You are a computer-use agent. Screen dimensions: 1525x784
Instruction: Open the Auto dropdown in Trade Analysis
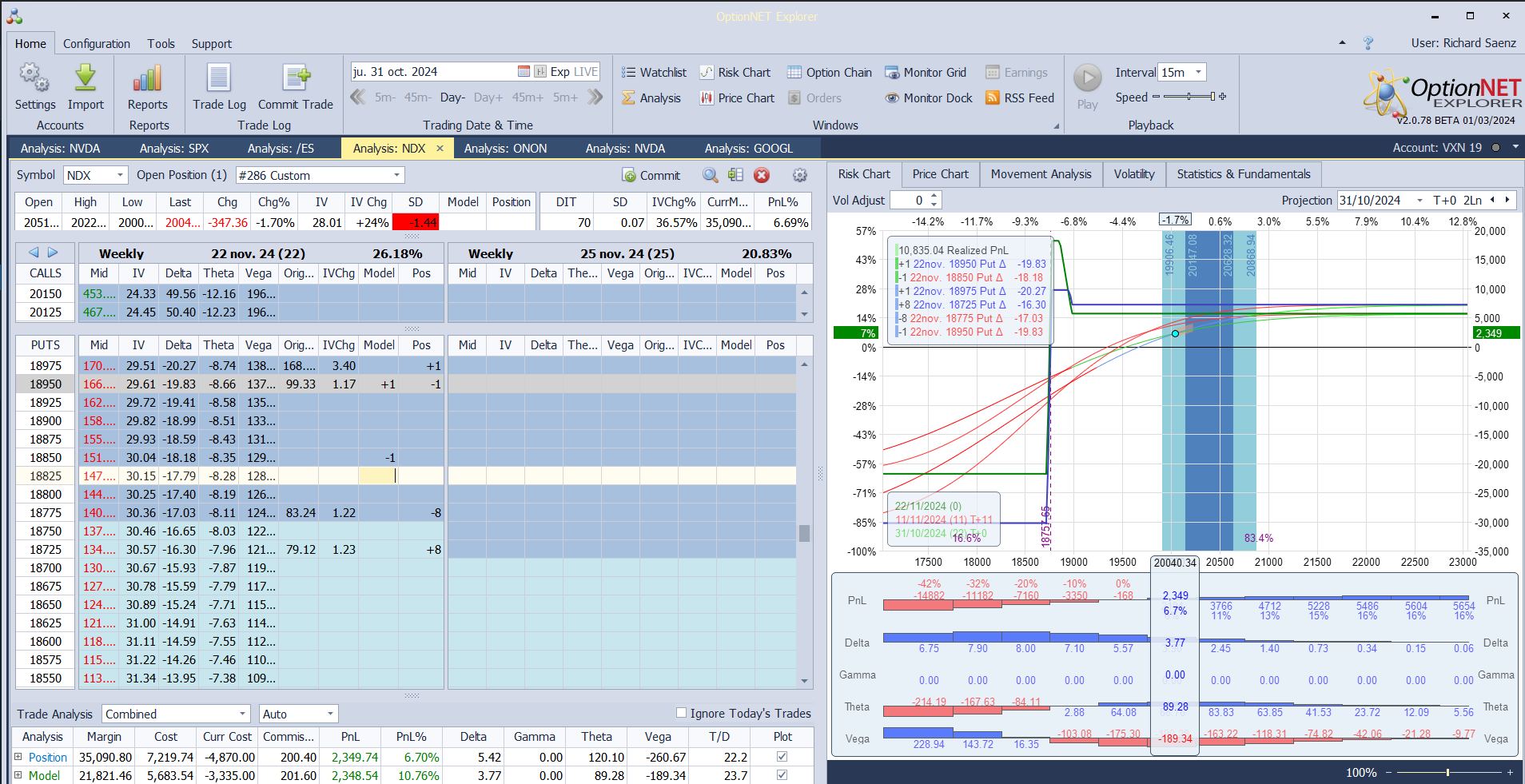click(x=330, y=714)
